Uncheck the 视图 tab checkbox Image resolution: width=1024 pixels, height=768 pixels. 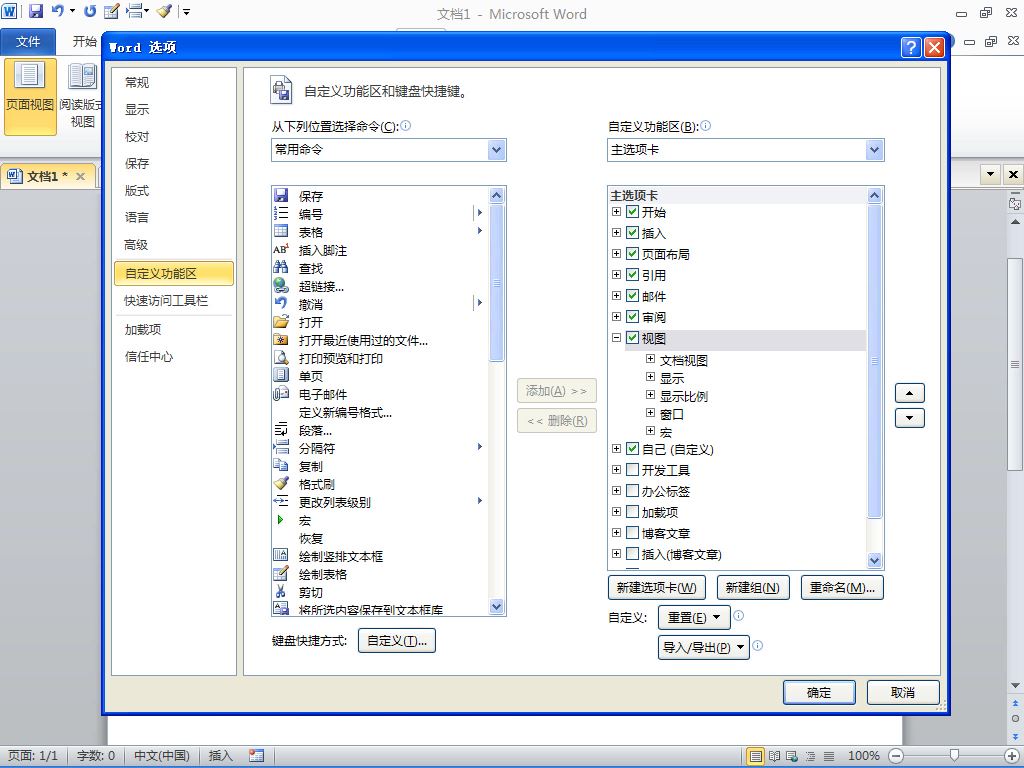632,338
